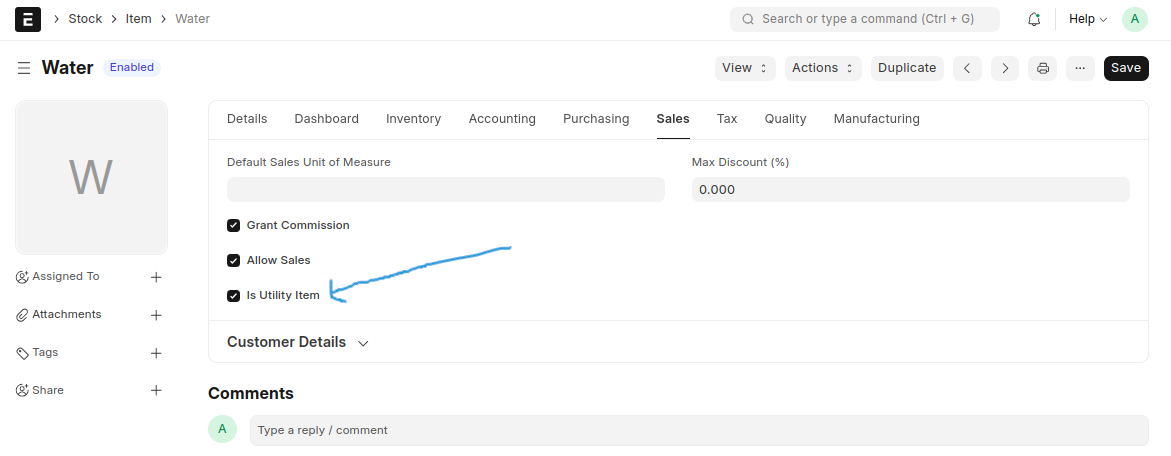Image resolution: width=1171 pixels, height=456 pixels.
Task: Switch to the Accounting tab
Action: [x=502, y=119]
